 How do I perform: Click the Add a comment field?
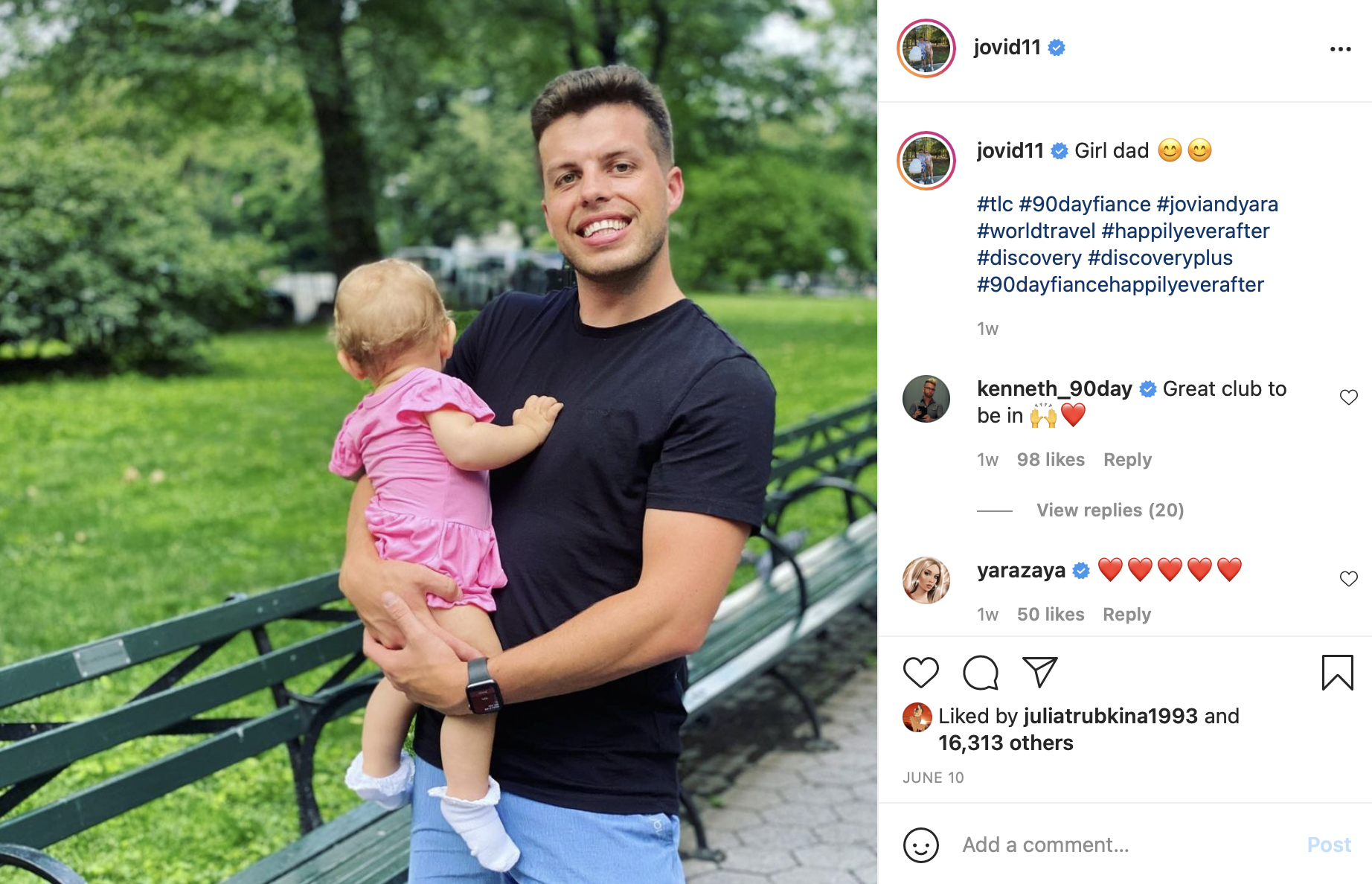[1123, 845]
